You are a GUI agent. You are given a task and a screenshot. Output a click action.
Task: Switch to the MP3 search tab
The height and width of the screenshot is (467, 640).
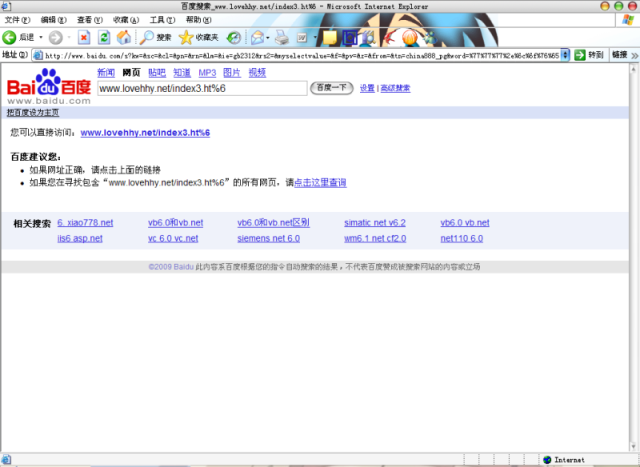(207, 73)
